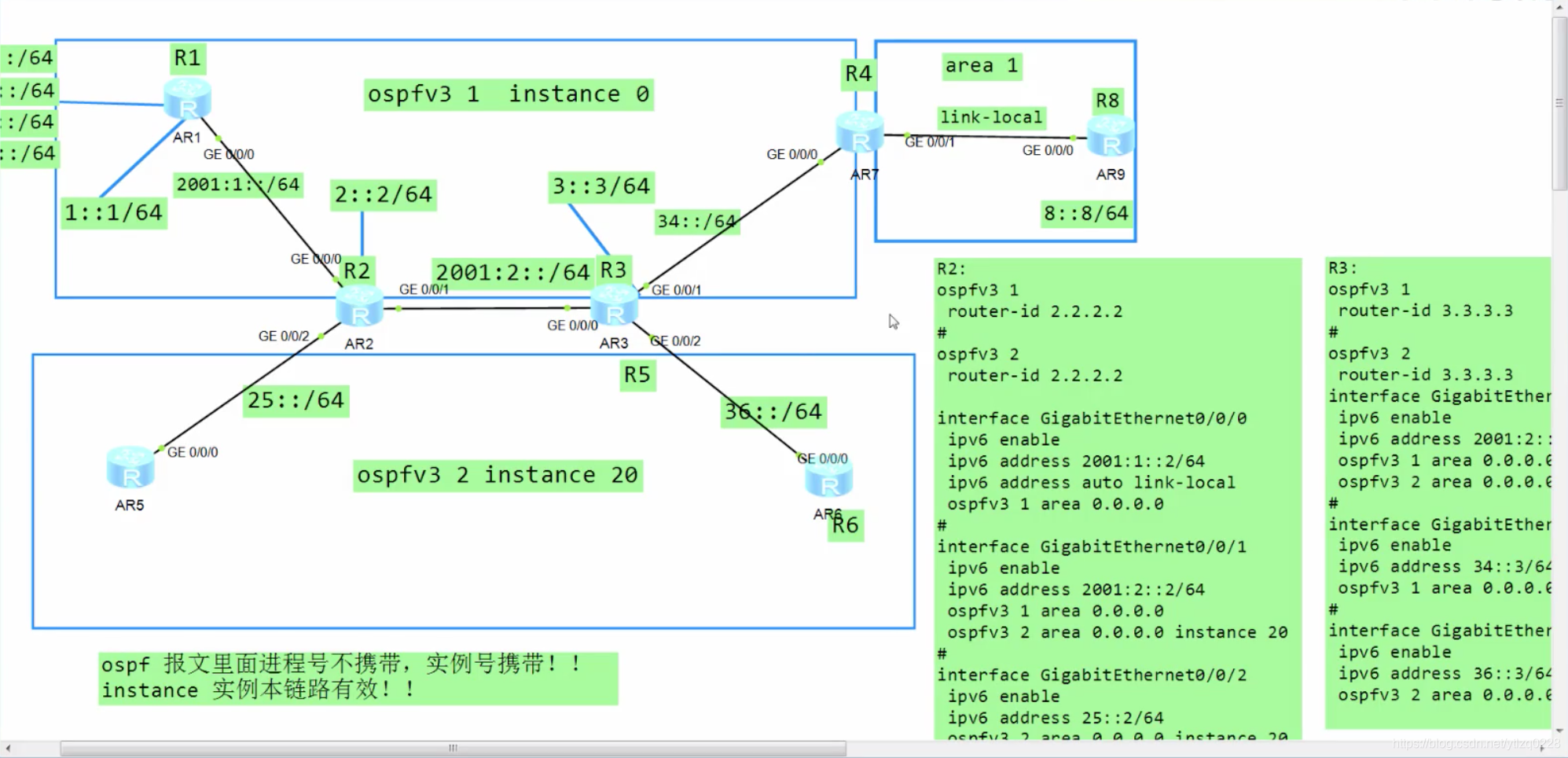Click the left arrow of horizontal scrollbar

point(7,748)
